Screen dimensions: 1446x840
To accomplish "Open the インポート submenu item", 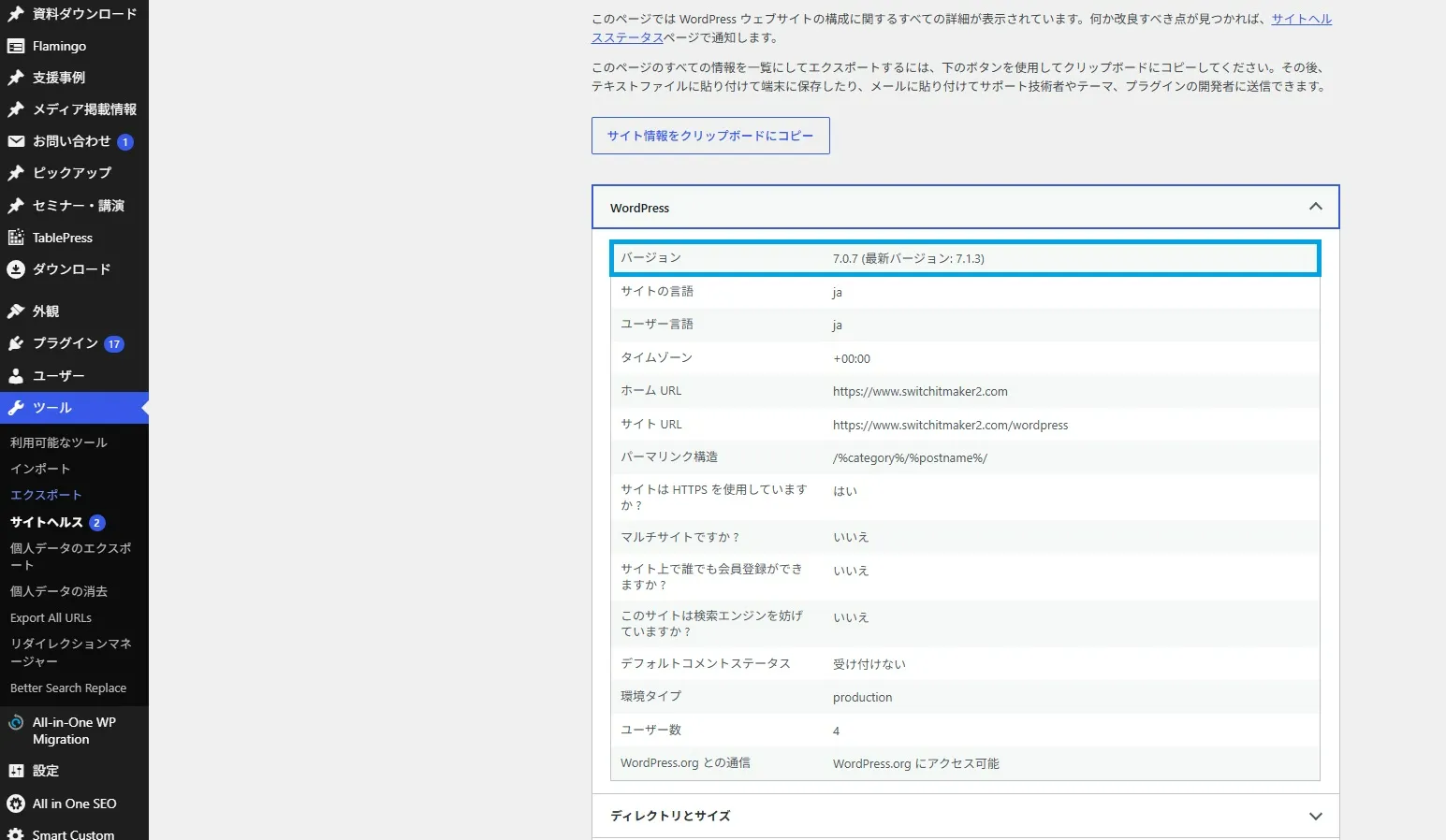I will tap(40, 469).
